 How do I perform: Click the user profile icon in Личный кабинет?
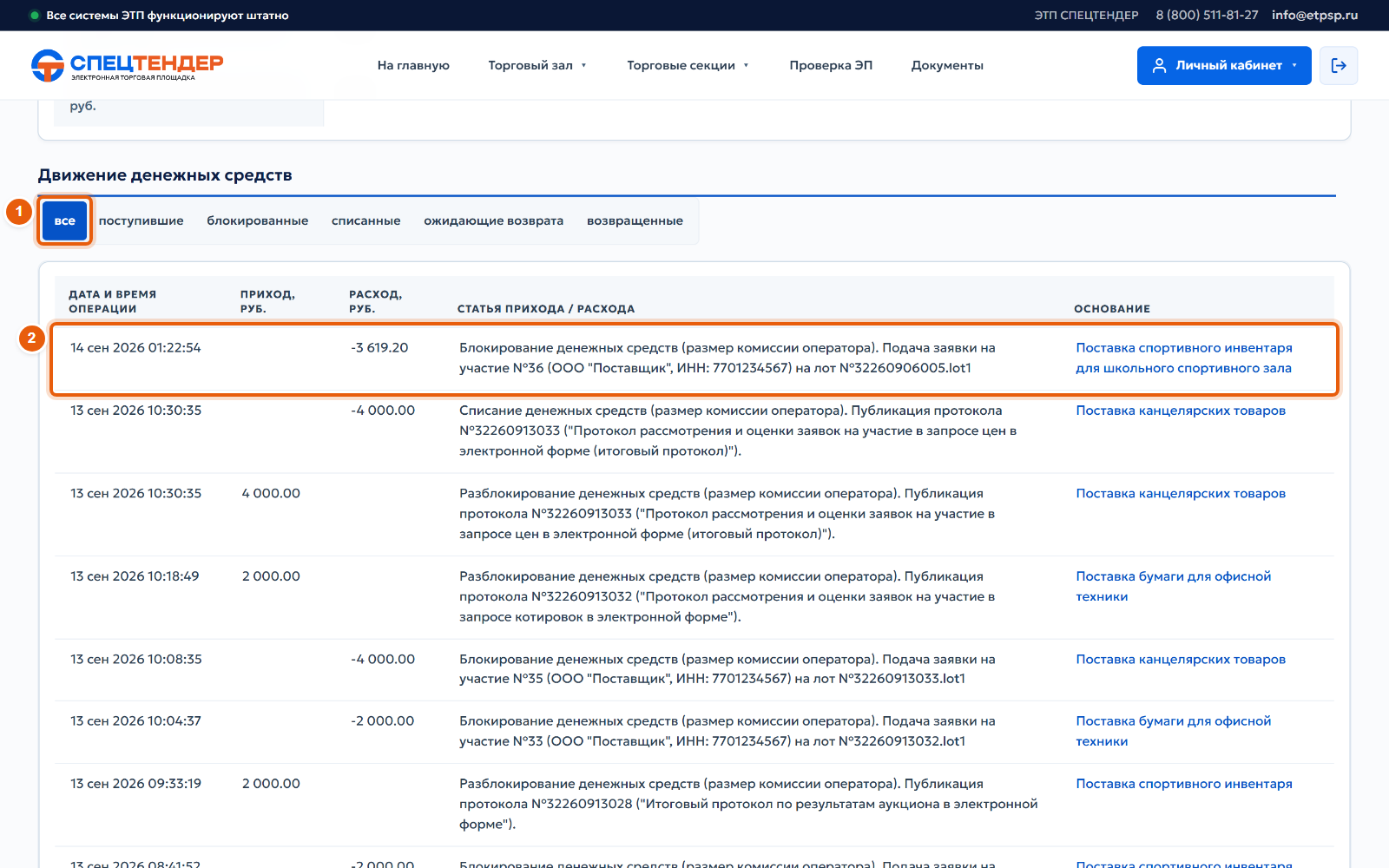[x=1159, y=65]
